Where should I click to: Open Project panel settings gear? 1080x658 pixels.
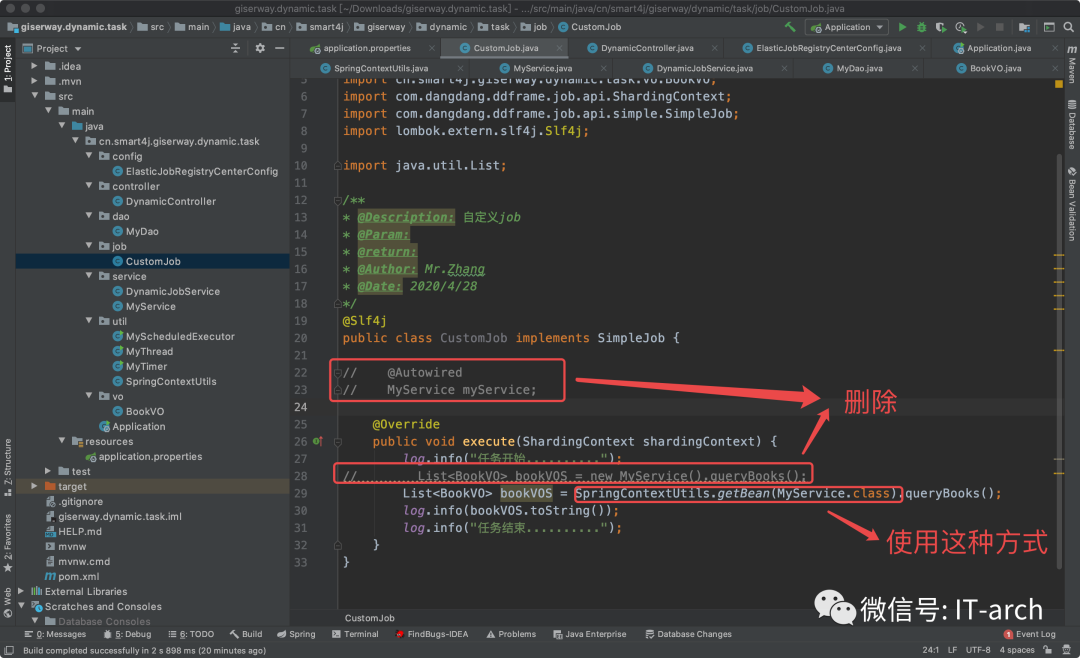click(x=260, y=48)
